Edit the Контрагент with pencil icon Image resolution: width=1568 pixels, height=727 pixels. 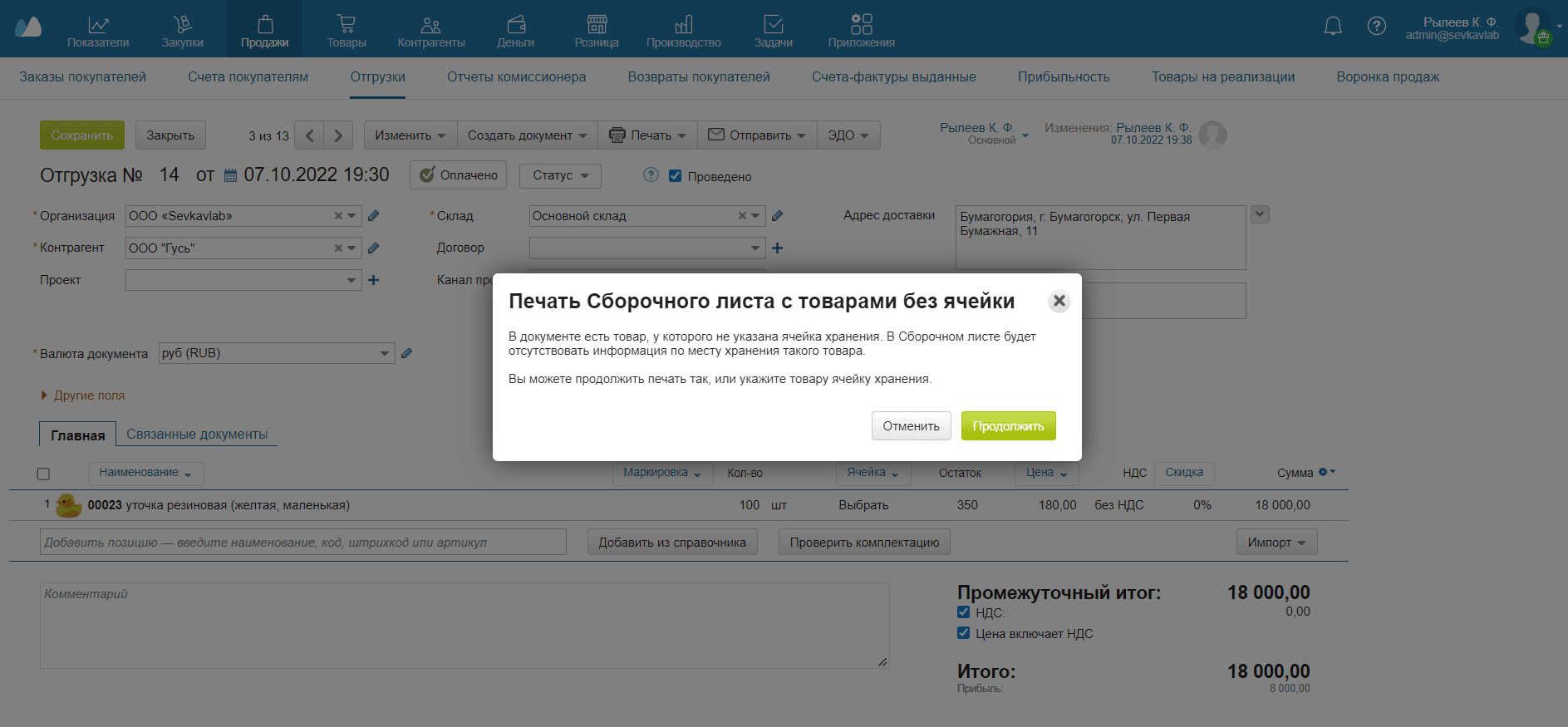point(374,248)
